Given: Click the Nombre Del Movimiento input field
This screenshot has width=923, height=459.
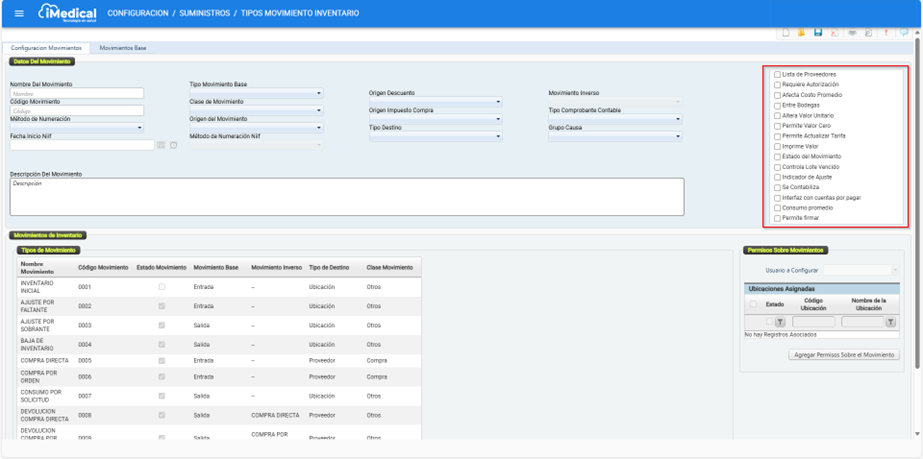Looking at the screenshot, I should 77,93.
